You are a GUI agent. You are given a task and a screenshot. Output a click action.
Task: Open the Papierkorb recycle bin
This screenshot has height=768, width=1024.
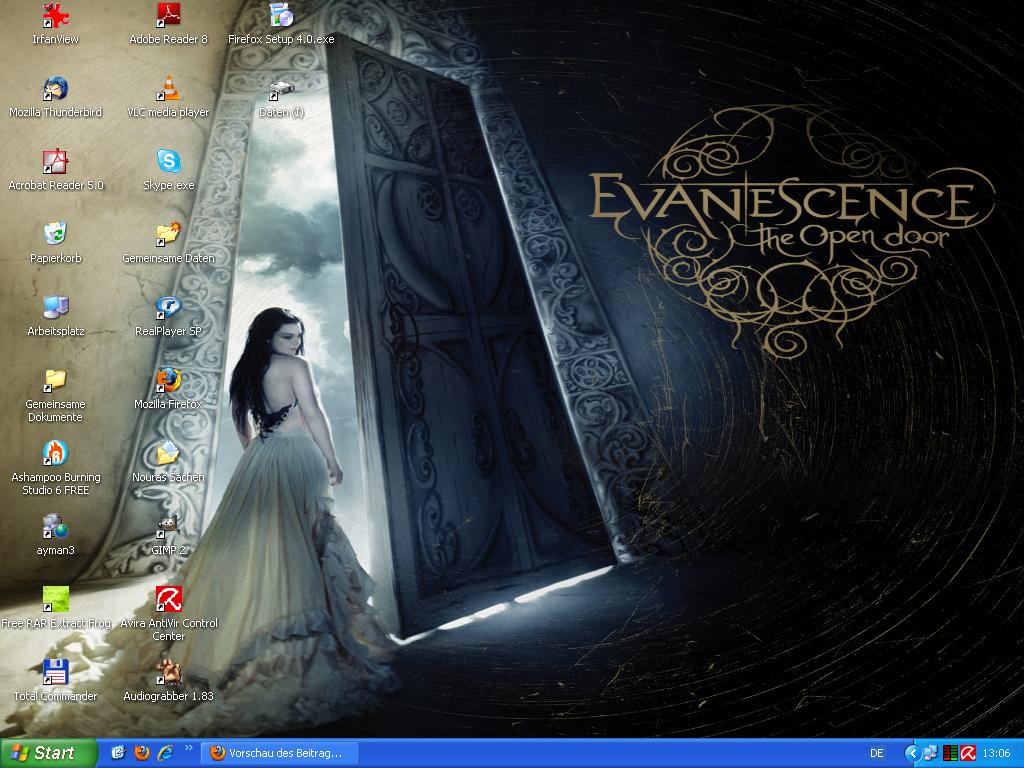pyautogui.click(x=56, y=234)
